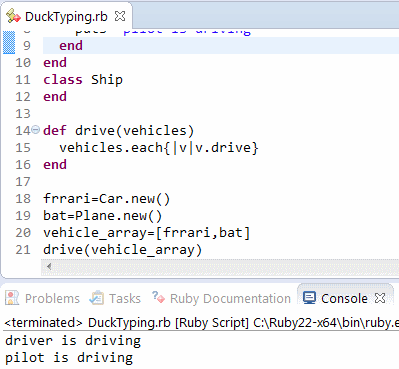
Task: Click the left arrow of horizontal scrollbar
Action: (x=49, y=266)
